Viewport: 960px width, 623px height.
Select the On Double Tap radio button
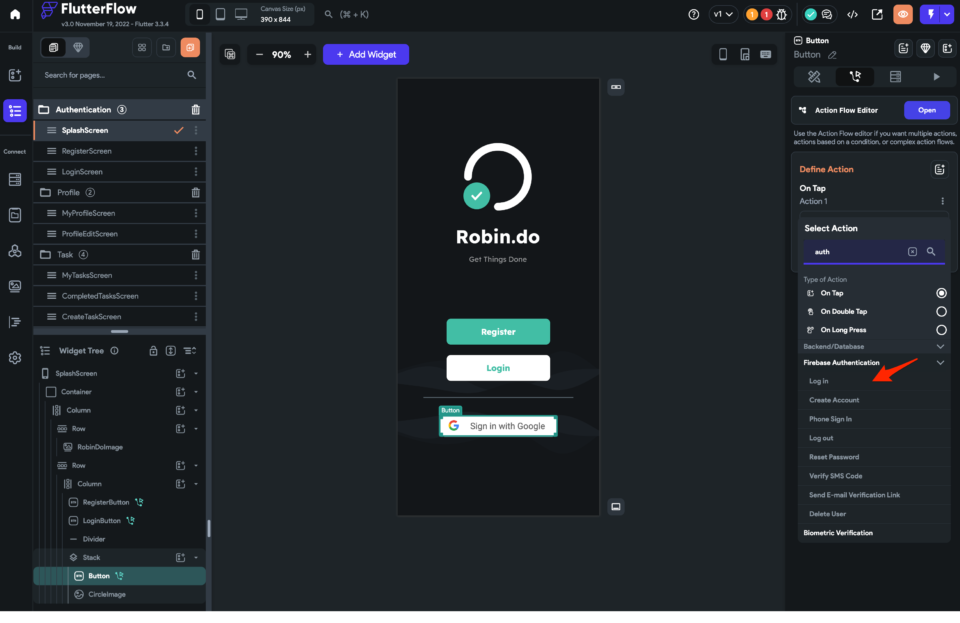[x=940, y=311]
